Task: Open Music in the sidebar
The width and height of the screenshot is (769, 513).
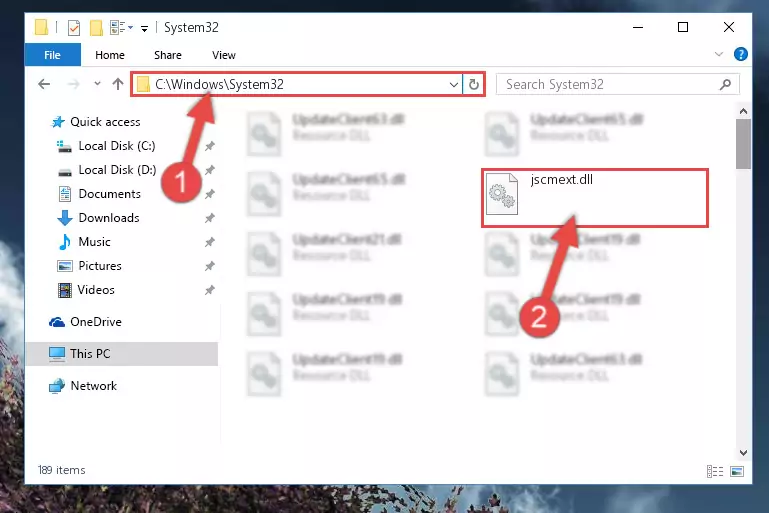Action: (x=84, y=242)
